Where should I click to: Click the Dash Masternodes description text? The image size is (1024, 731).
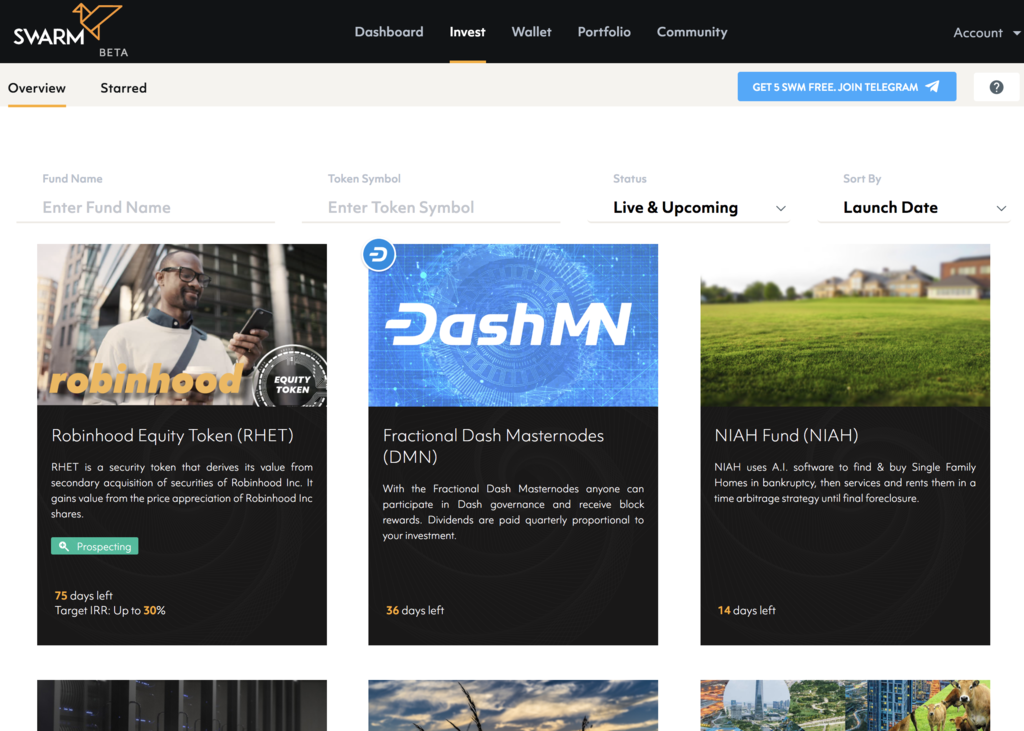coord(513,512)
